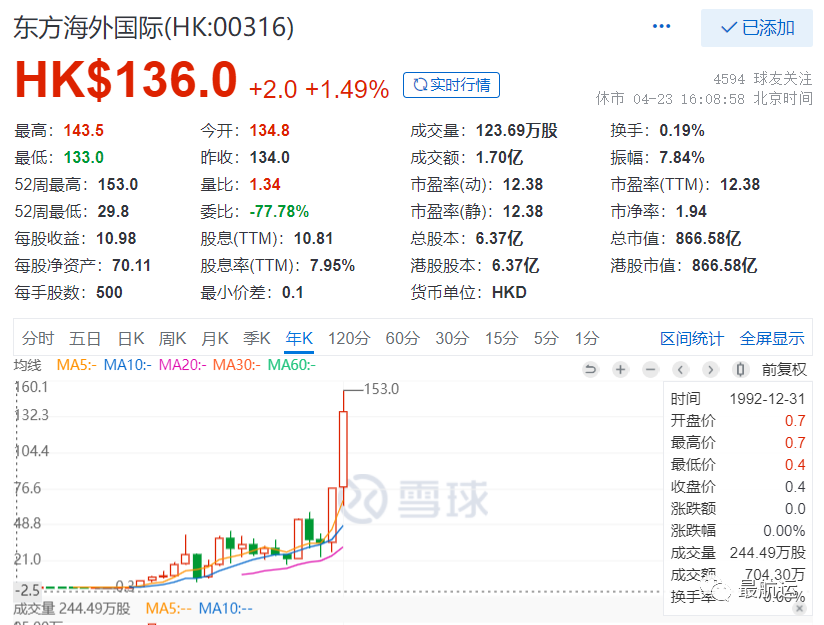This screenshot has height=625, width=824.
Task: Switch to the 日K daily chart tab
Action: tap(130, 338)
